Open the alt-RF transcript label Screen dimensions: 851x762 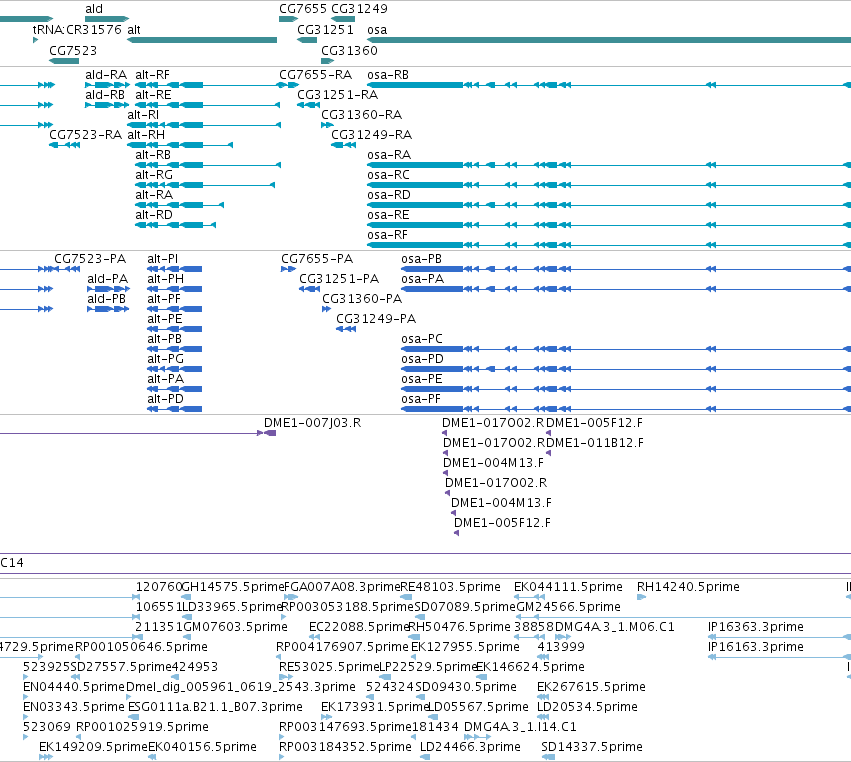[153, 75]
